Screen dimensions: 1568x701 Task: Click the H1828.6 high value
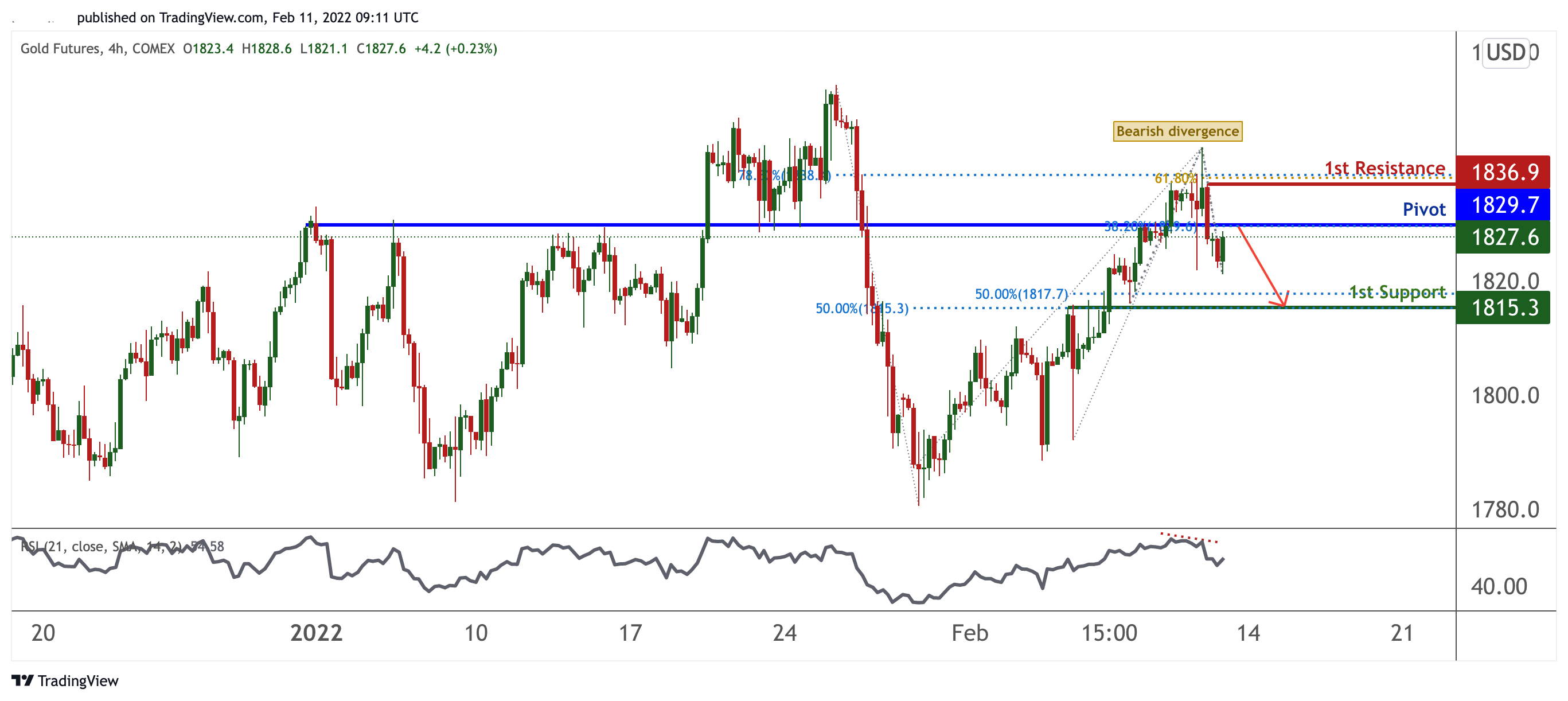coord(266,49)
